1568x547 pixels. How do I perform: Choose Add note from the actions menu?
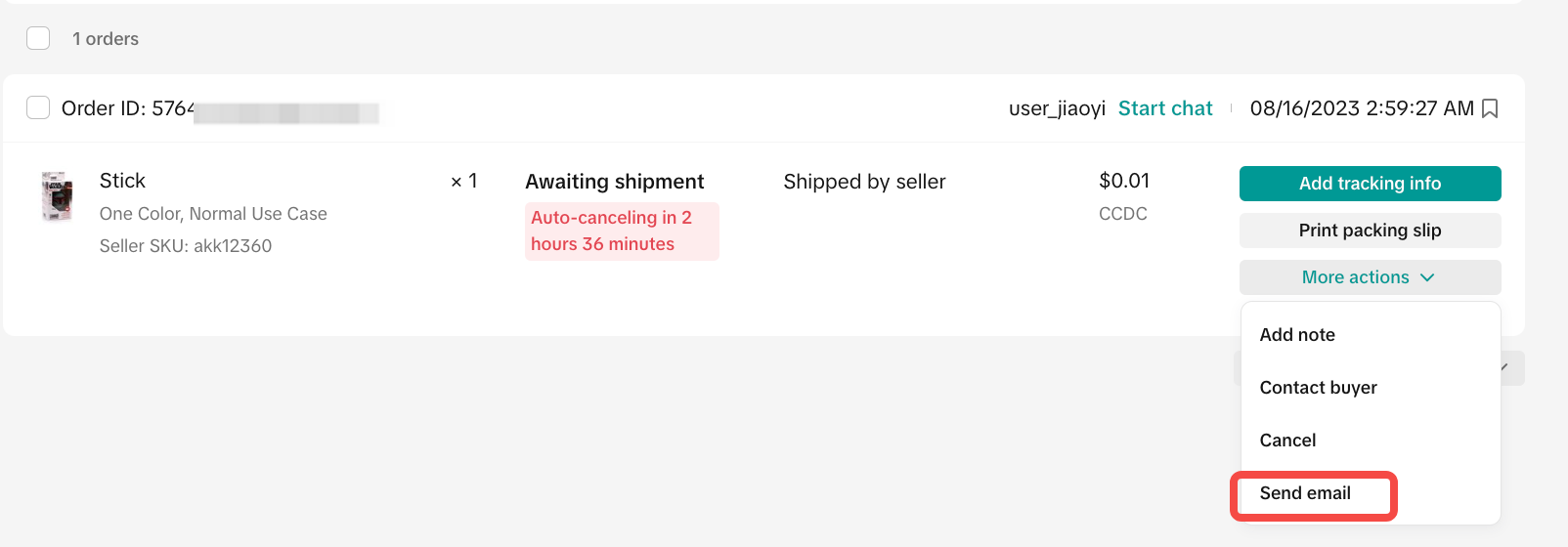tap(1297, 335)
